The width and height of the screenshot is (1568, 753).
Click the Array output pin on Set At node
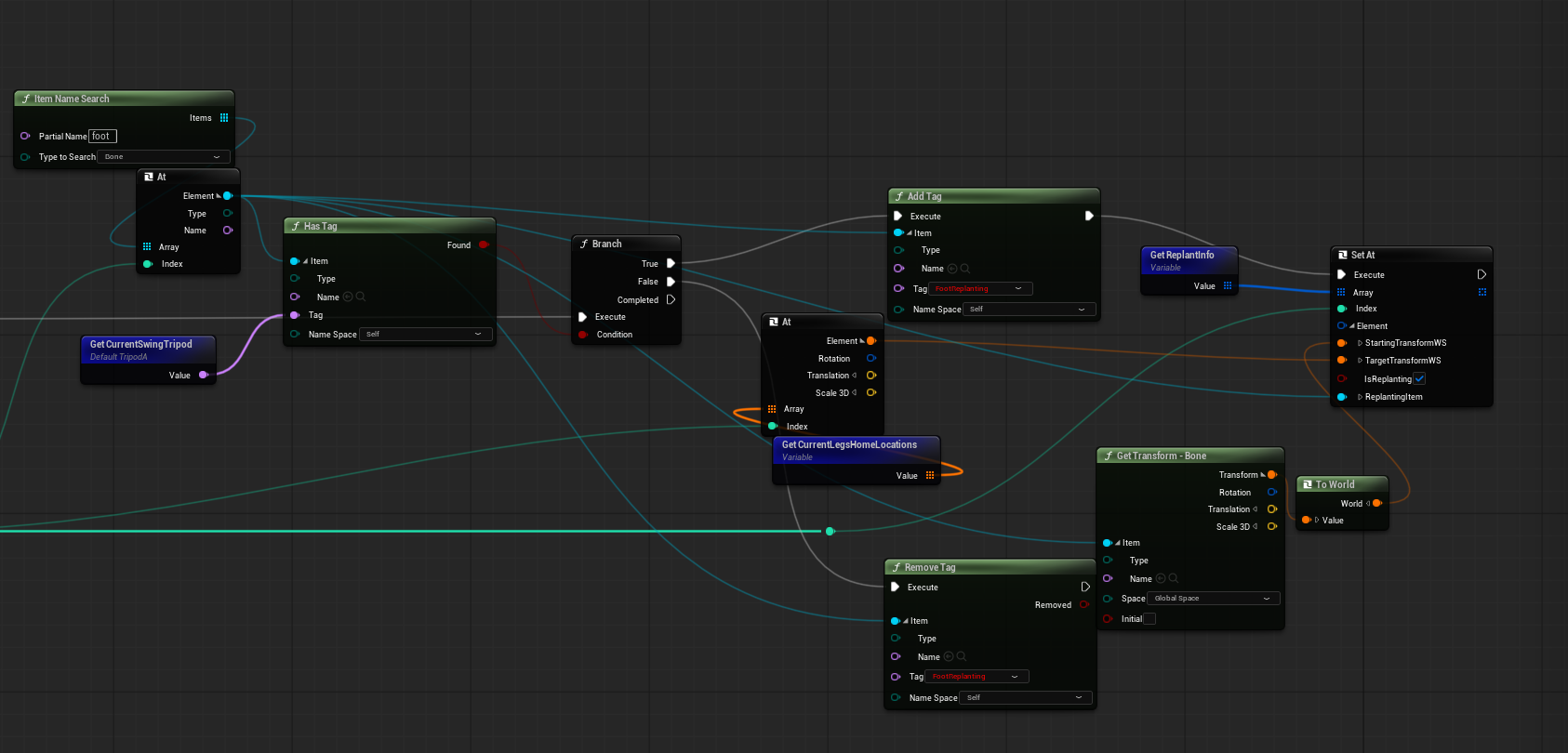1482,292
